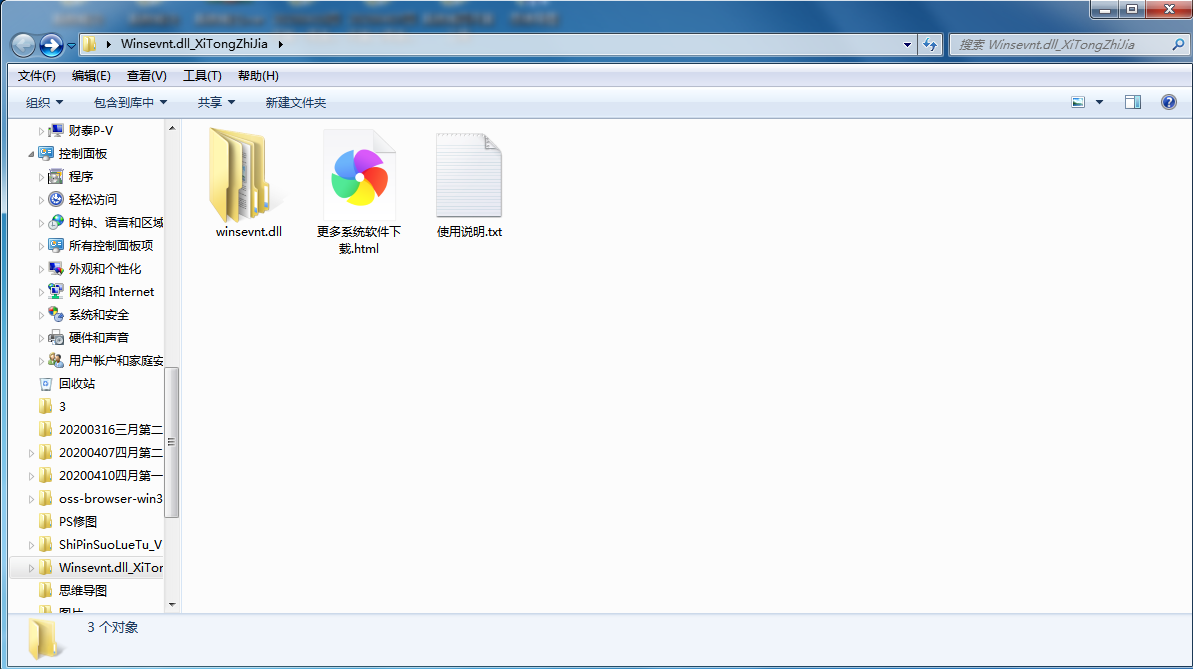Select the 系统和安全 icon
Image resolution: width=1193 pixels, height=669 pixels.
point(56,314)
